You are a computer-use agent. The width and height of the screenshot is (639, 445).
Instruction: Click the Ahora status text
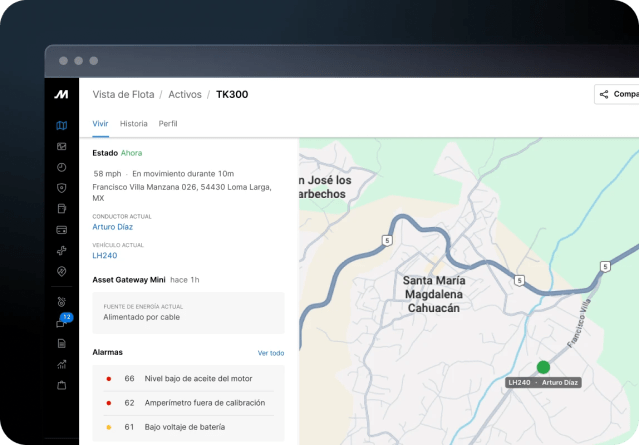[x=131, y=153]
